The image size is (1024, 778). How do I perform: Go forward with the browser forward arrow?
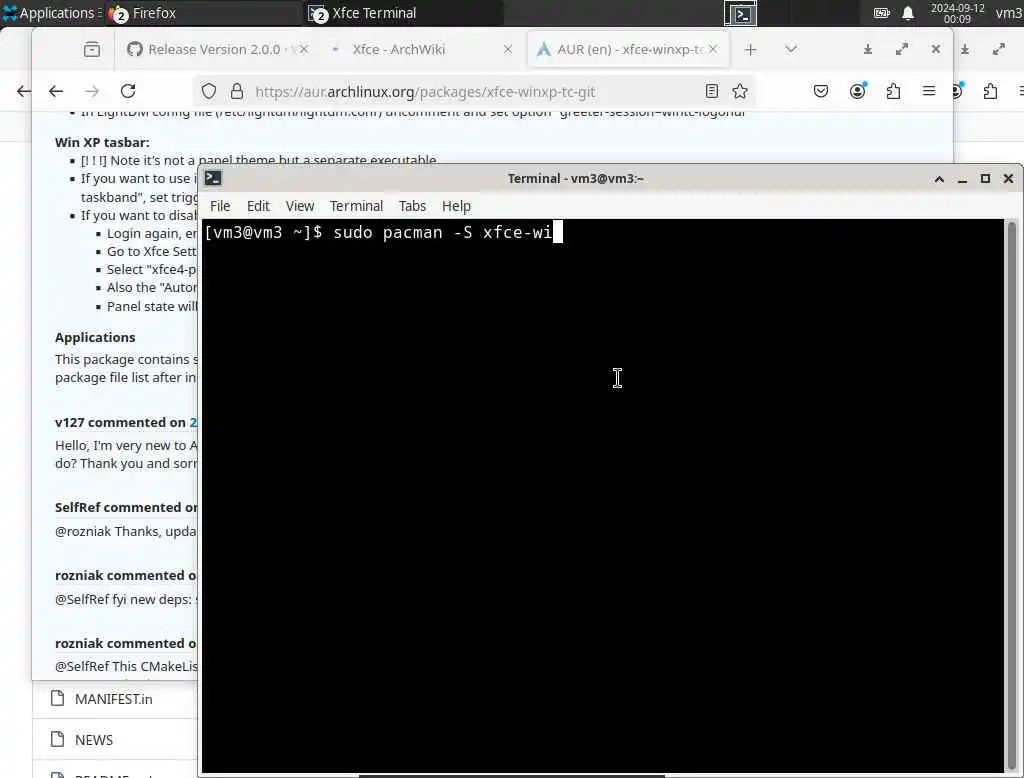tap(92, 91)
